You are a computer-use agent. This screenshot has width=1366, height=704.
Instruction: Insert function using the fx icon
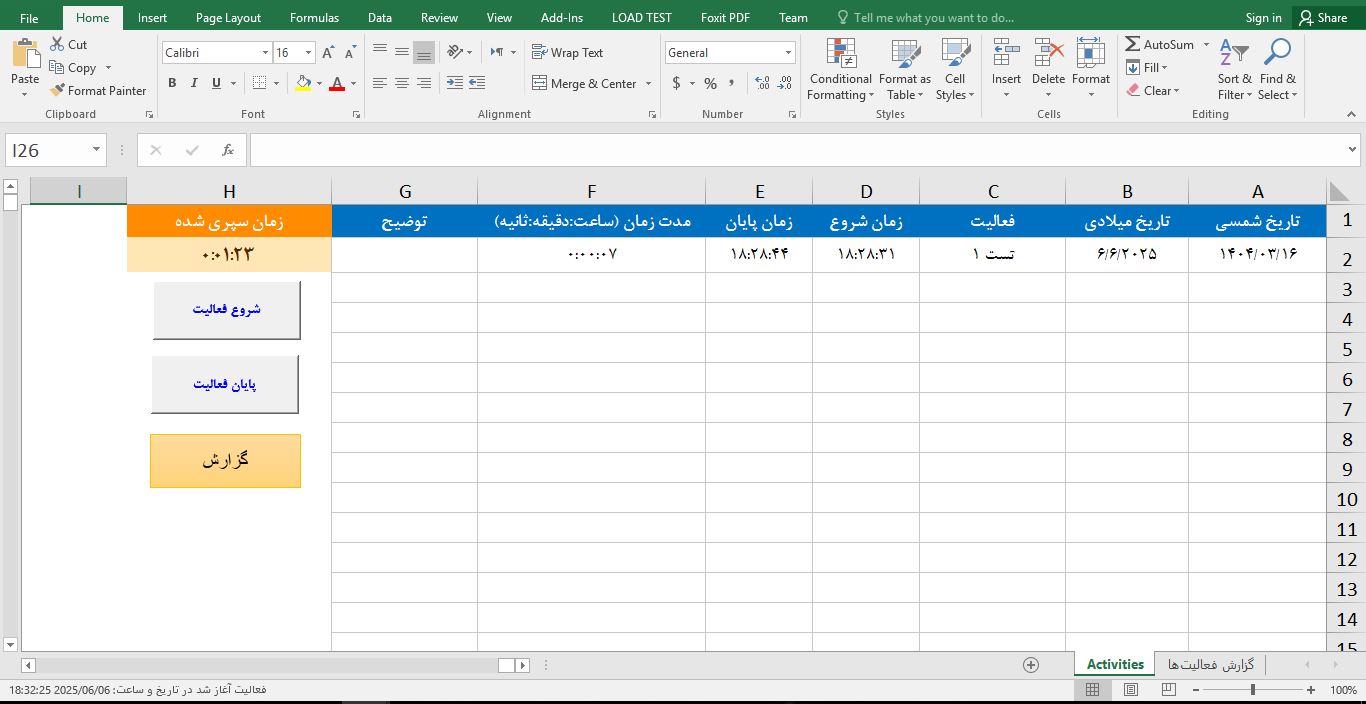point(228,150)
